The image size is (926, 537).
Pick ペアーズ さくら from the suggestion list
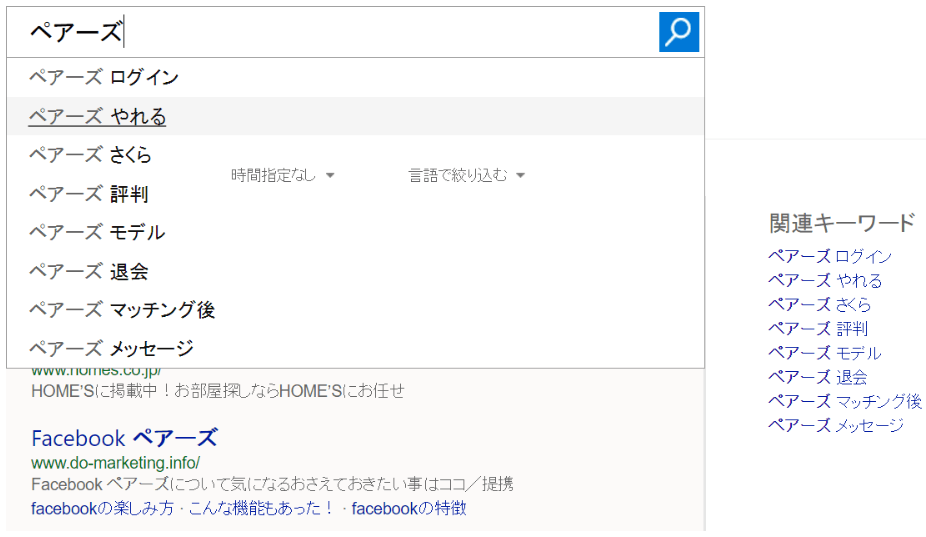coord(90,155)
